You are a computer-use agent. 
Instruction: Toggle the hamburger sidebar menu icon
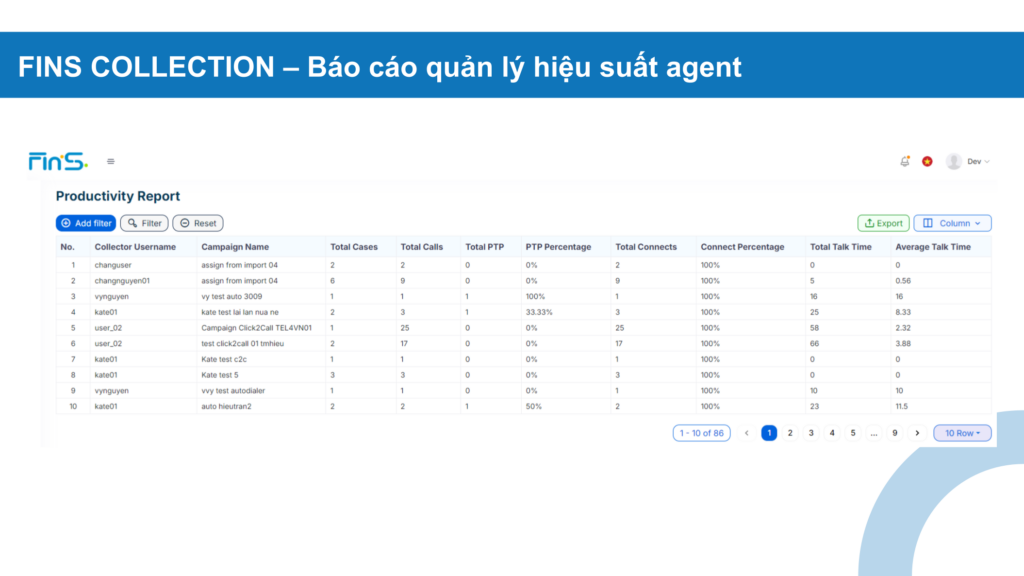[111, 161]
